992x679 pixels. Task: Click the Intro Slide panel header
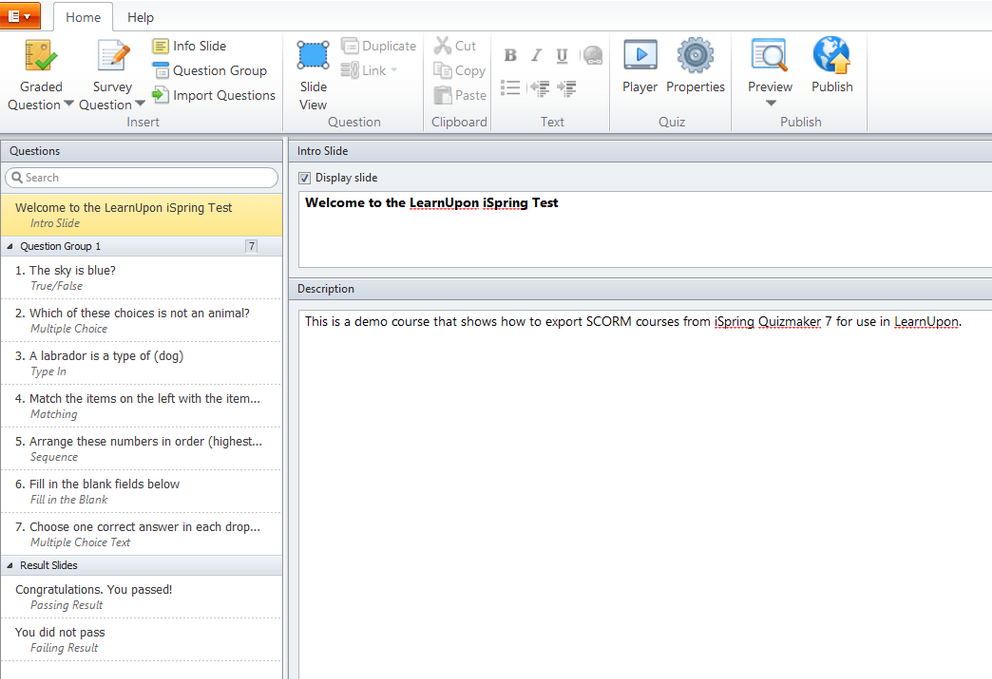pos(640,151)
